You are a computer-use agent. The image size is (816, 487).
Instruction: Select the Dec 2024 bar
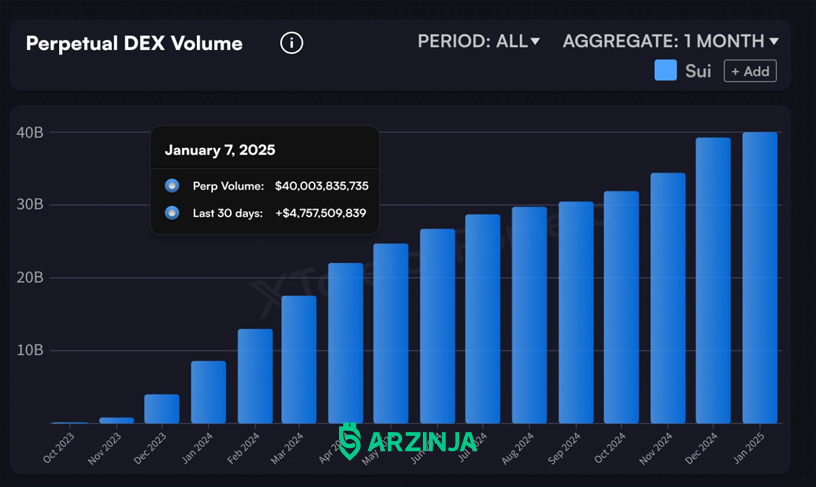click(713, 280)
